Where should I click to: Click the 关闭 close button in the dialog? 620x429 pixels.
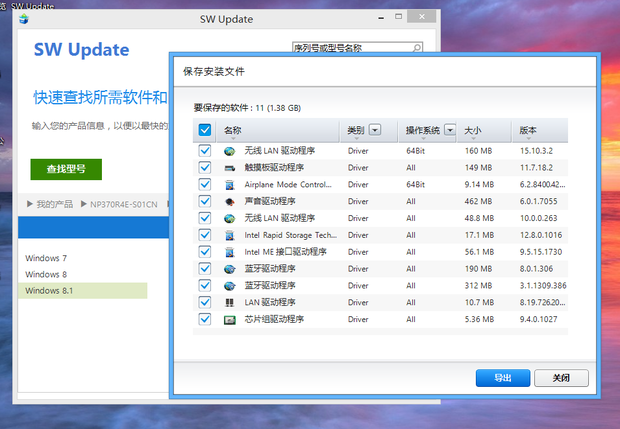pyautogui.click(x=561, y=378)
